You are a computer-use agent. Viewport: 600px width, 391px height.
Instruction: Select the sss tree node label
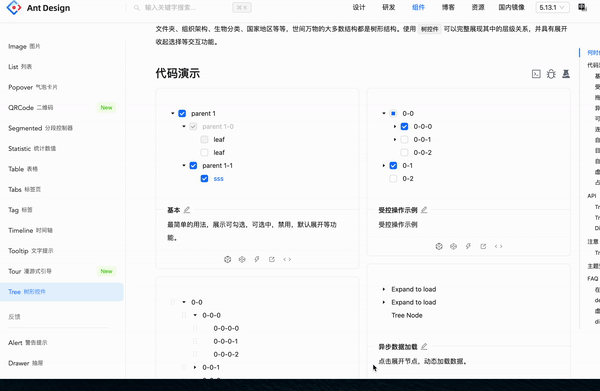pyautogui.click(x=218, y=179)
